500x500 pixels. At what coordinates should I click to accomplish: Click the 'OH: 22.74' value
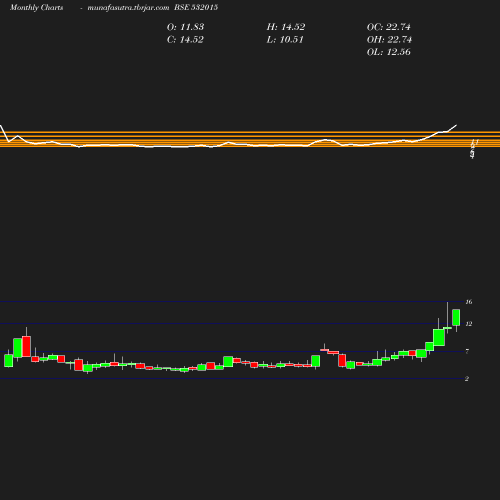(389, 40)
